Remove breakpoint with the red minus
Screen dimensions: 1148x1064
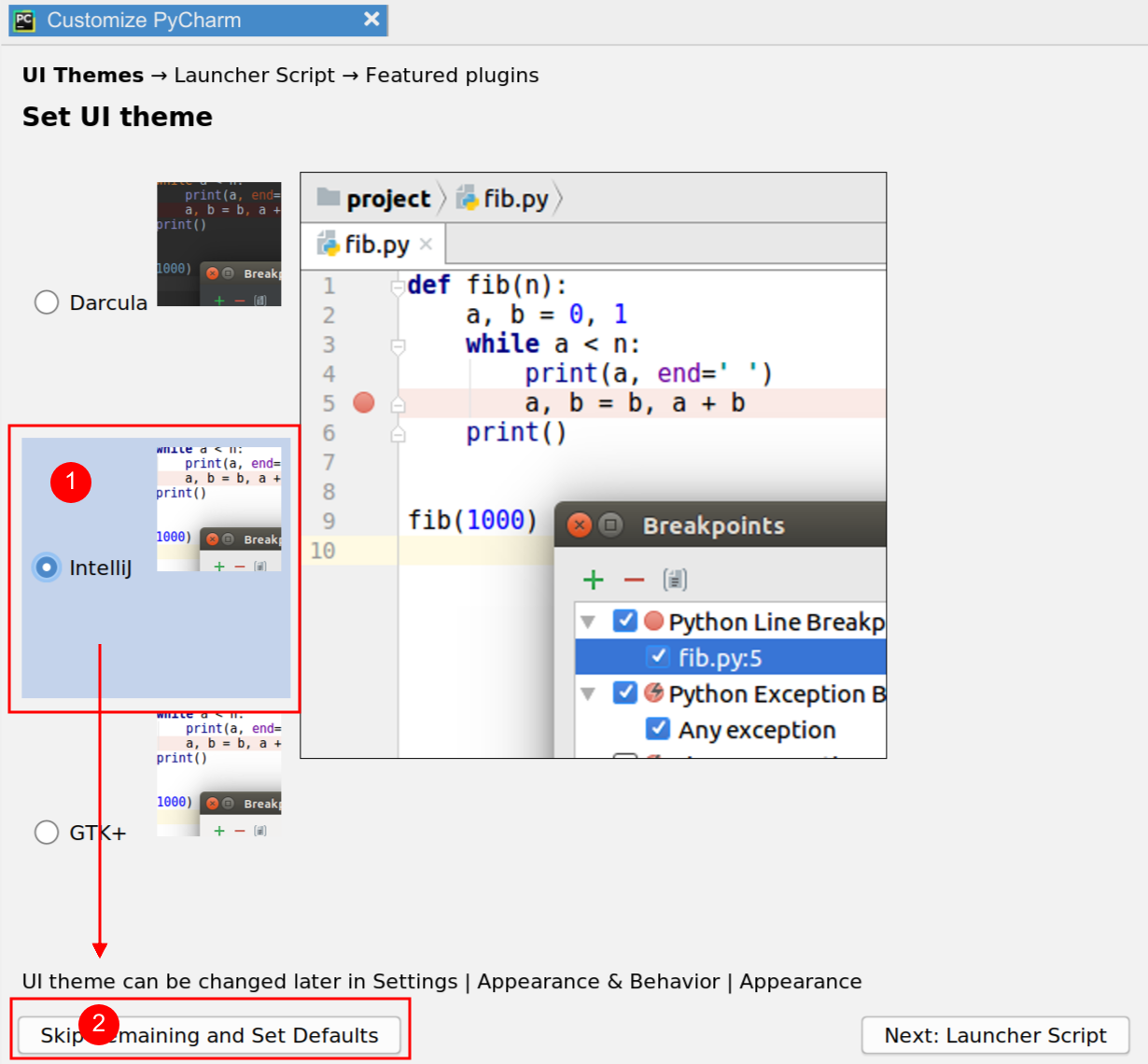pos(635,580)
